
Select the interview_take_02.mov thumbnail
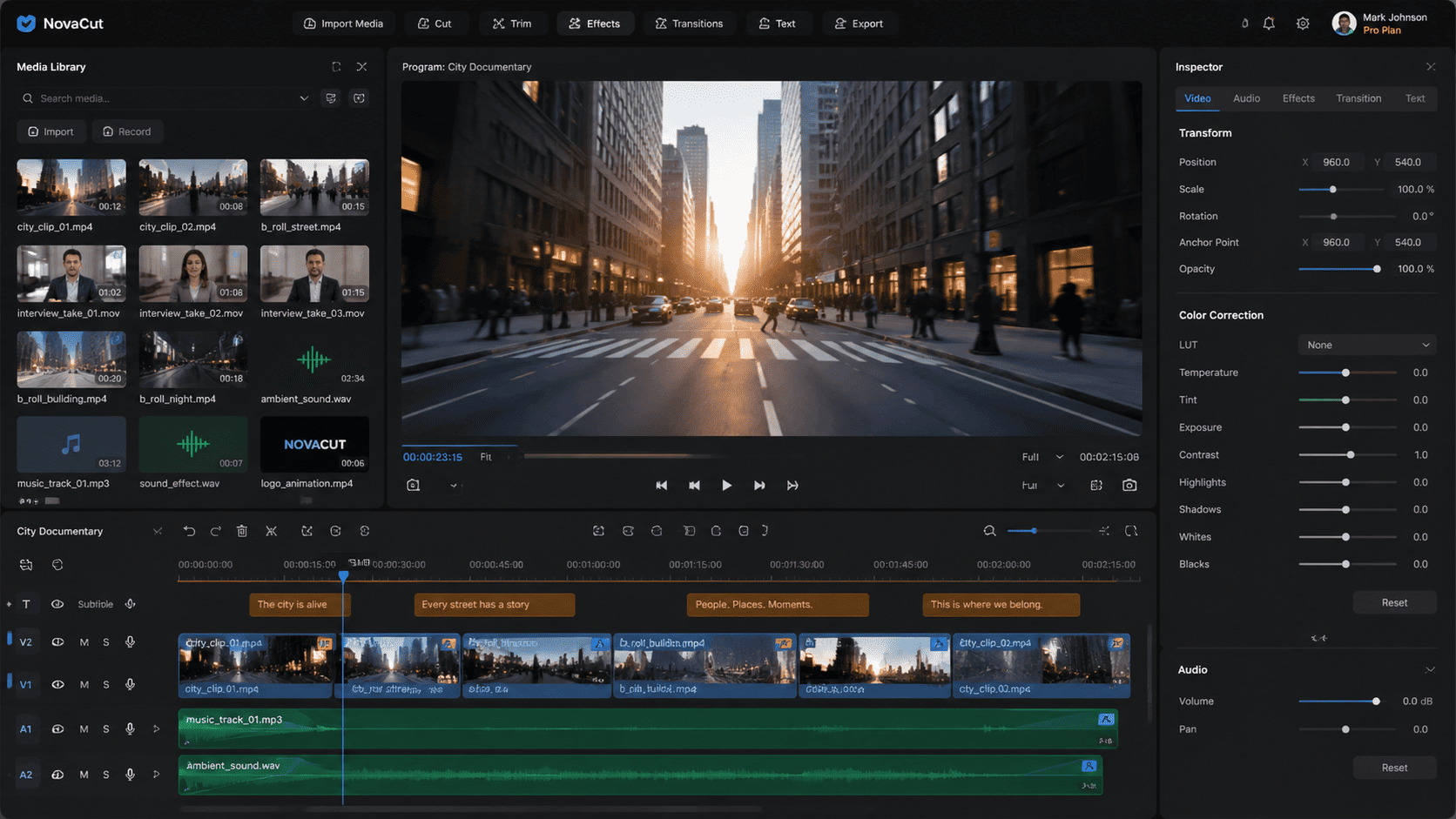[x=192, y=273]
